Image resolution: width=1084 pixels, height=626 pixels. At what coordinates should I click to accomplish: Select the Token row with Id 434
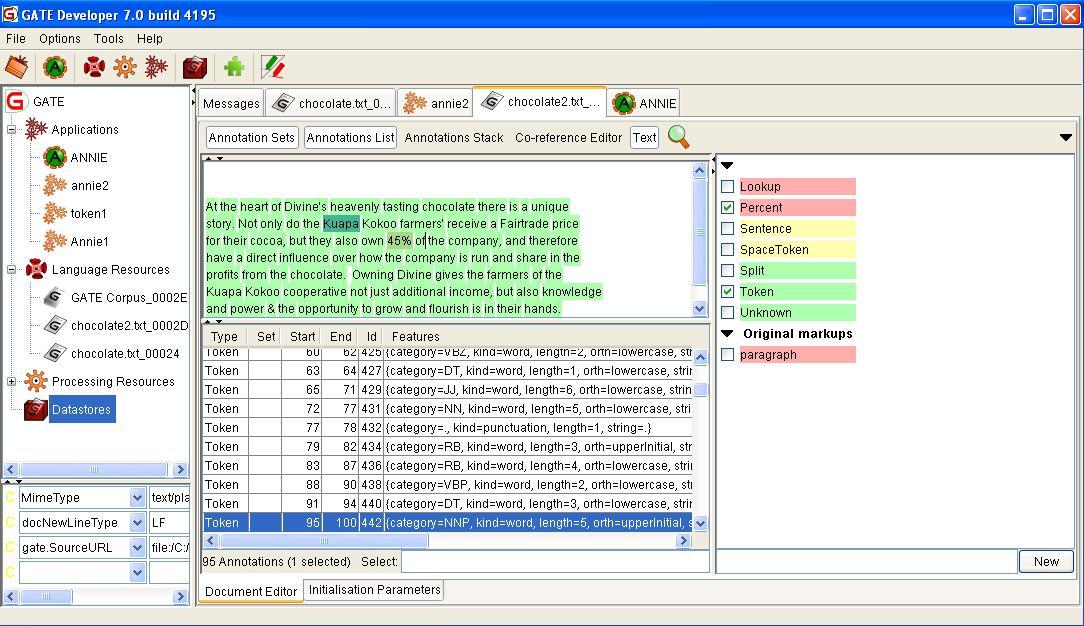(x=448, y=446)
